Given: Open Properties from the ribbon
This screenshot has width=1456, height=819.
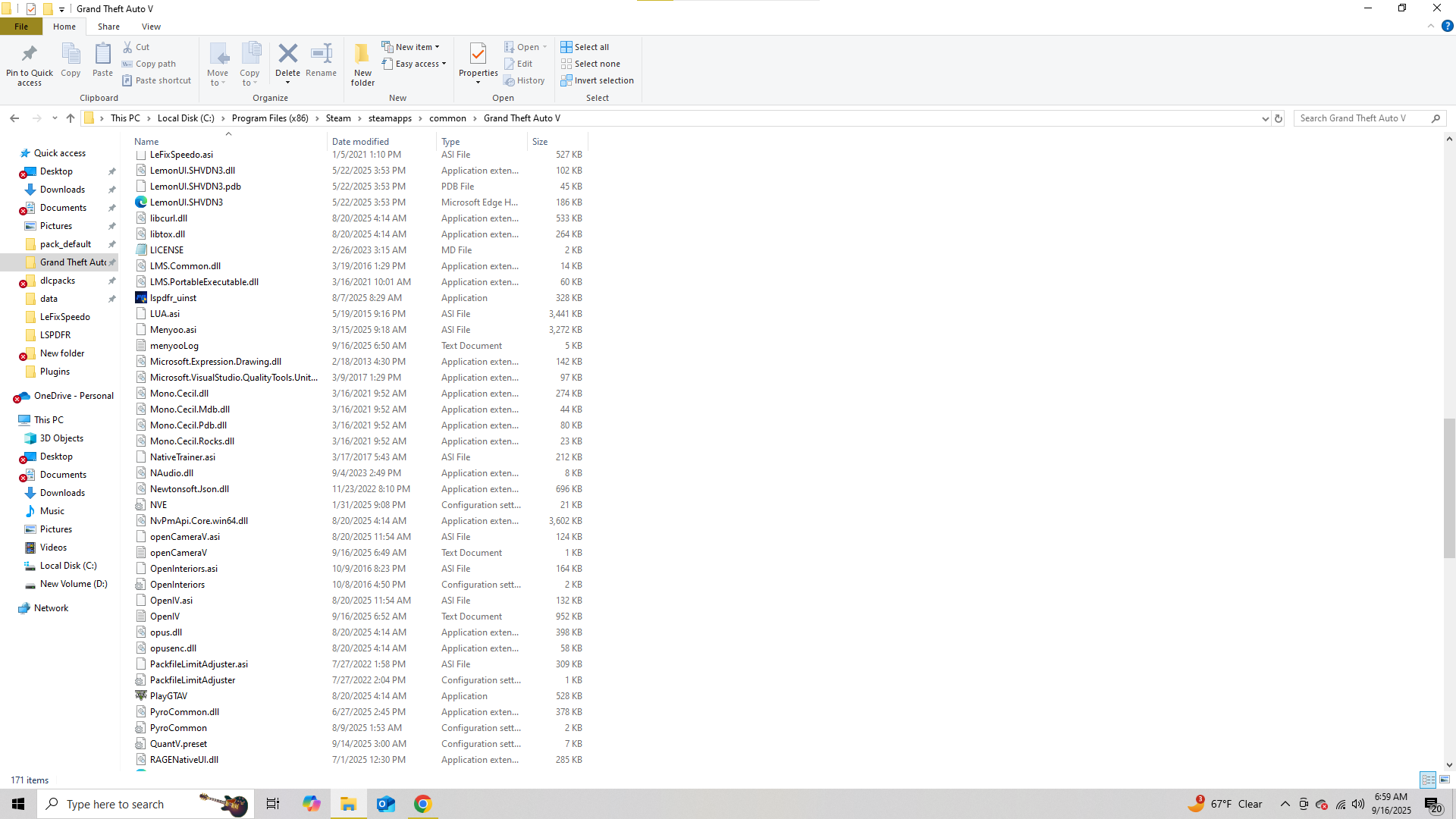Looking at the screenshot, I should [x=478, y=55].
